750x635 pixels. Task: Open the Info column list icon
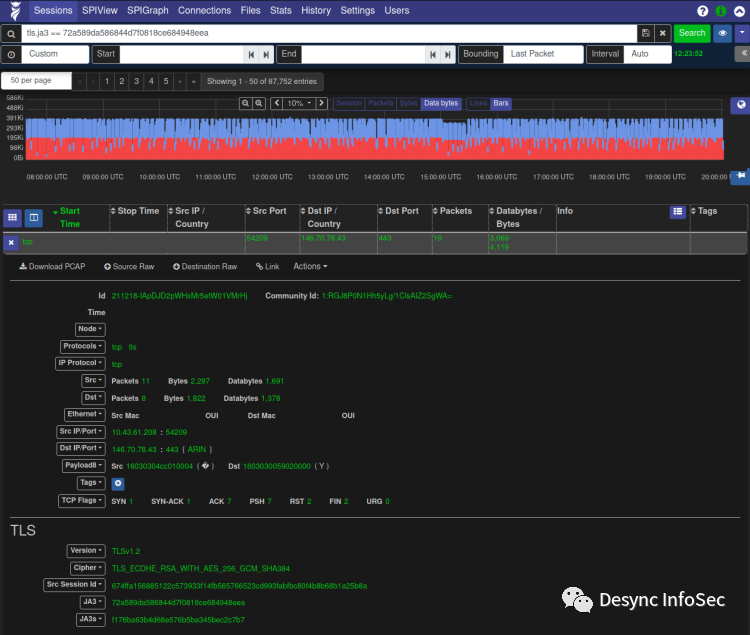point(677,211)
